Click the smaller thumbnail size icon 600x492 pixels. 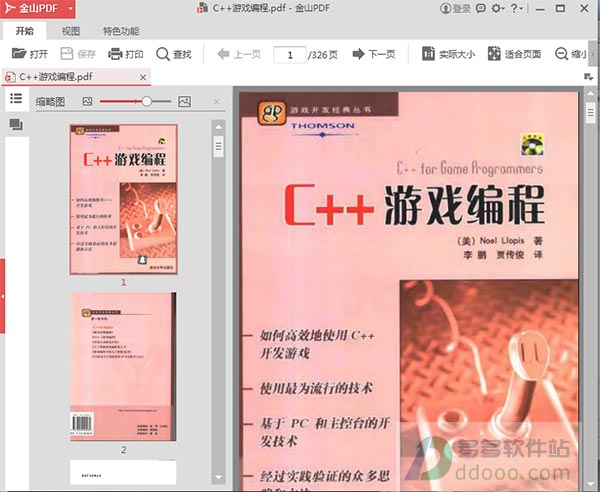point(87,101)
